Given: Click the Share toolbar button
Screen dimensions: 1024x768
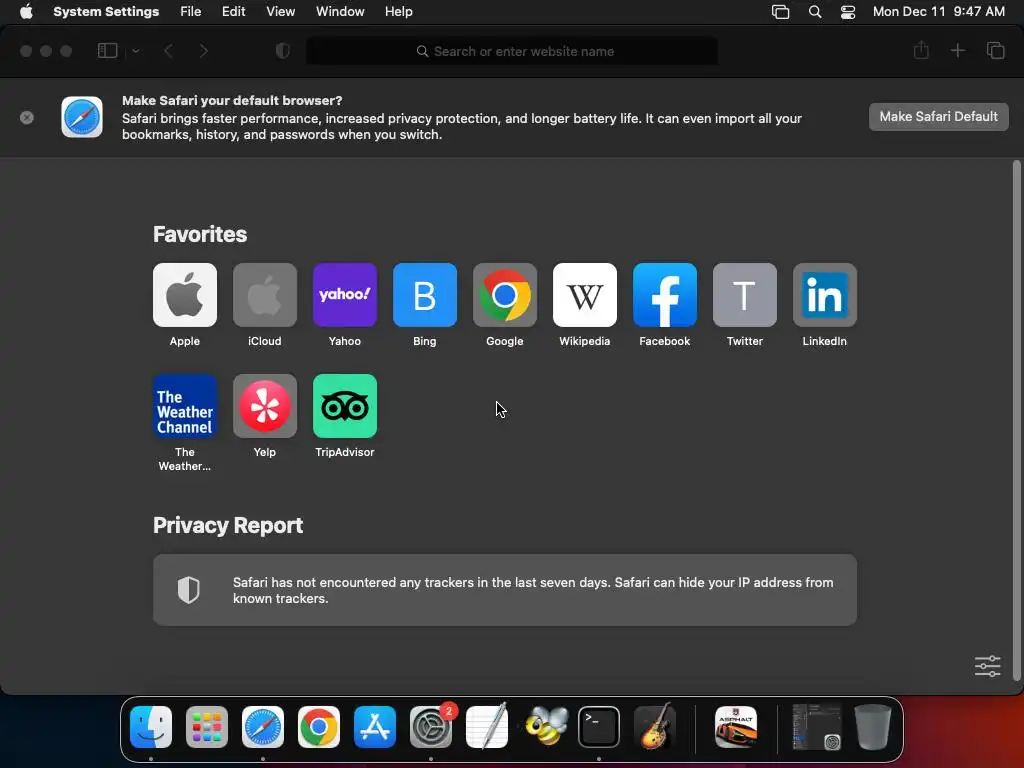Looking at the screenshot, I should [x=921, y=50].
